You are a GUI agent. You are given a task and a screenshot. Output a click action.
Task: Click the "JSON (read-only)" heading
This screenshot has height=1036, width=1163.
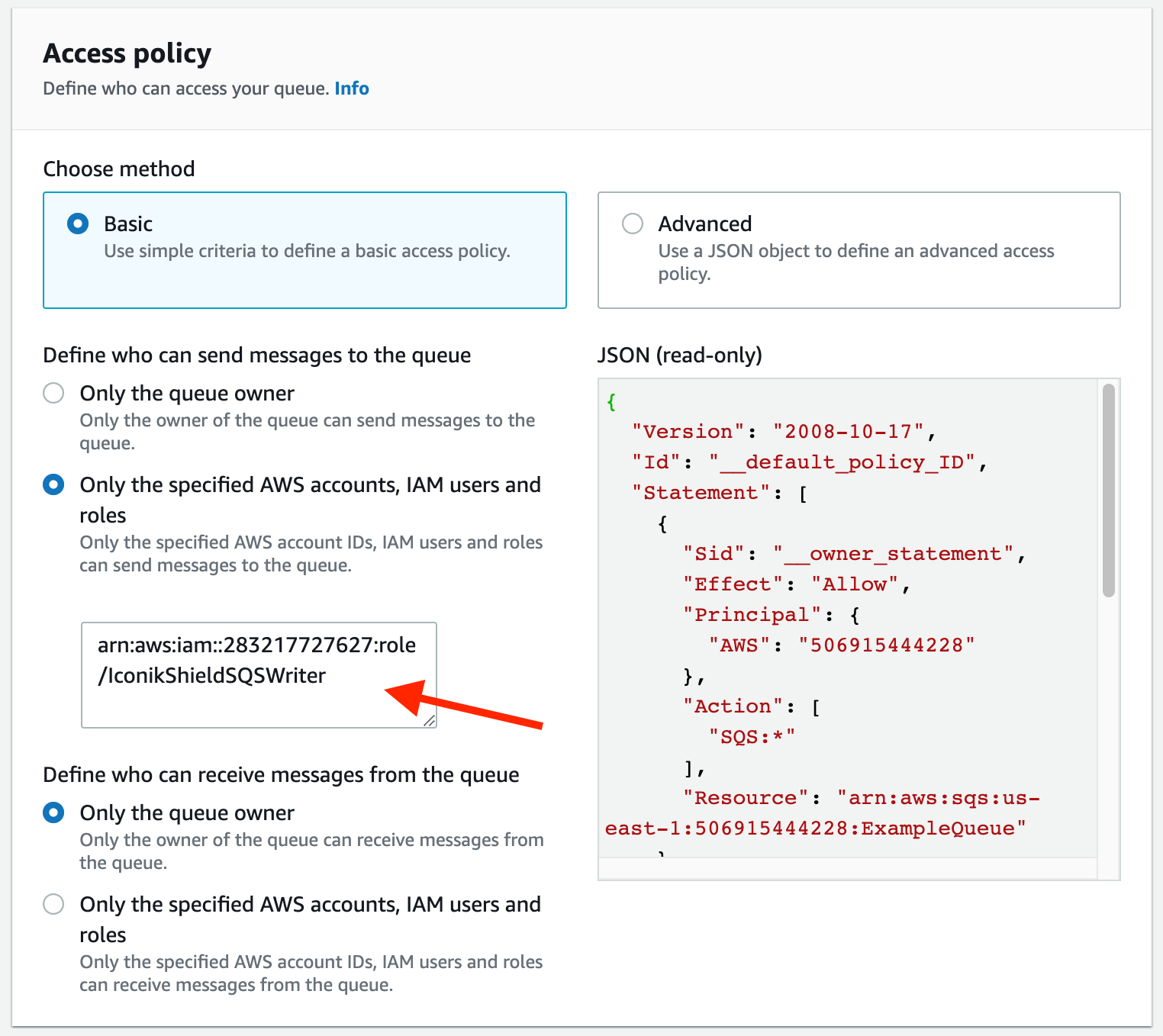pos(679,355)
